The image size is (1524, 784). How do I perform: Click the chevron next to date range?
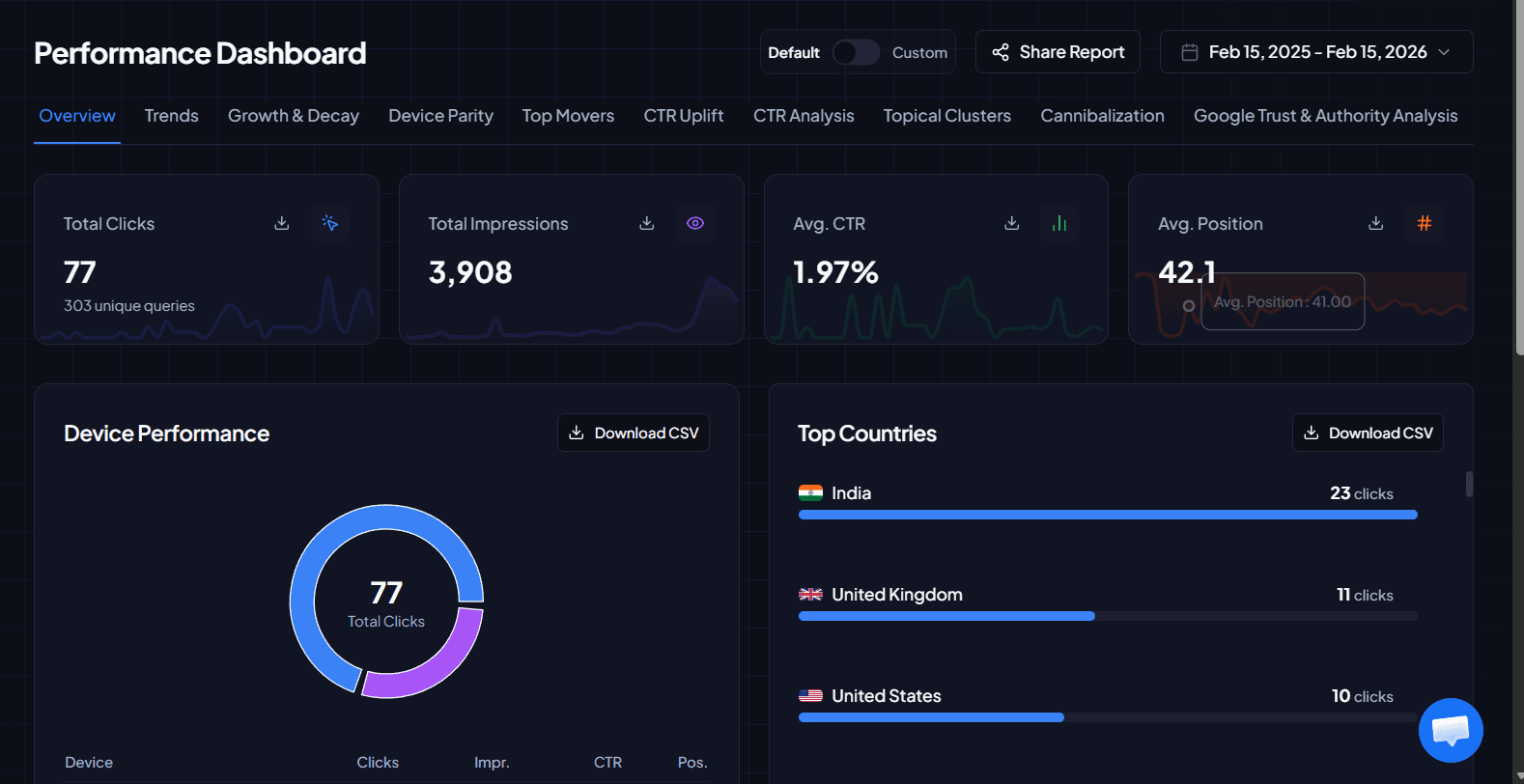(1445, 52)
